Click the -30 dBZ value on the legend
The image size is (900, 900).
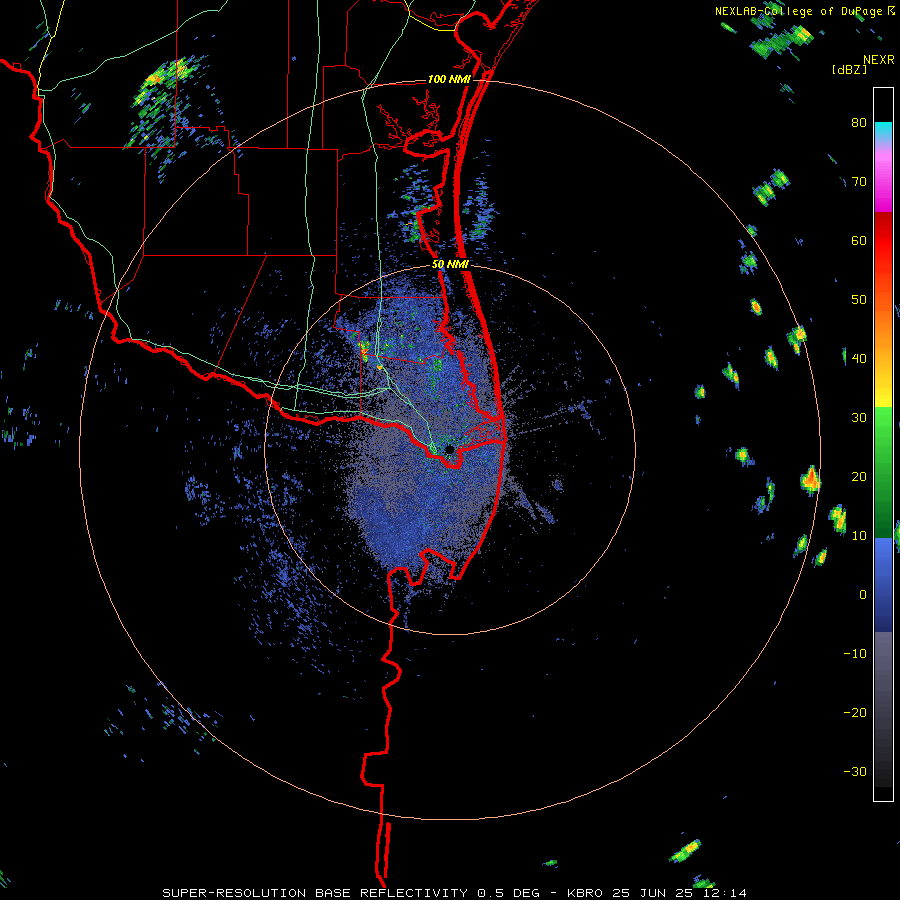point(855,771)
